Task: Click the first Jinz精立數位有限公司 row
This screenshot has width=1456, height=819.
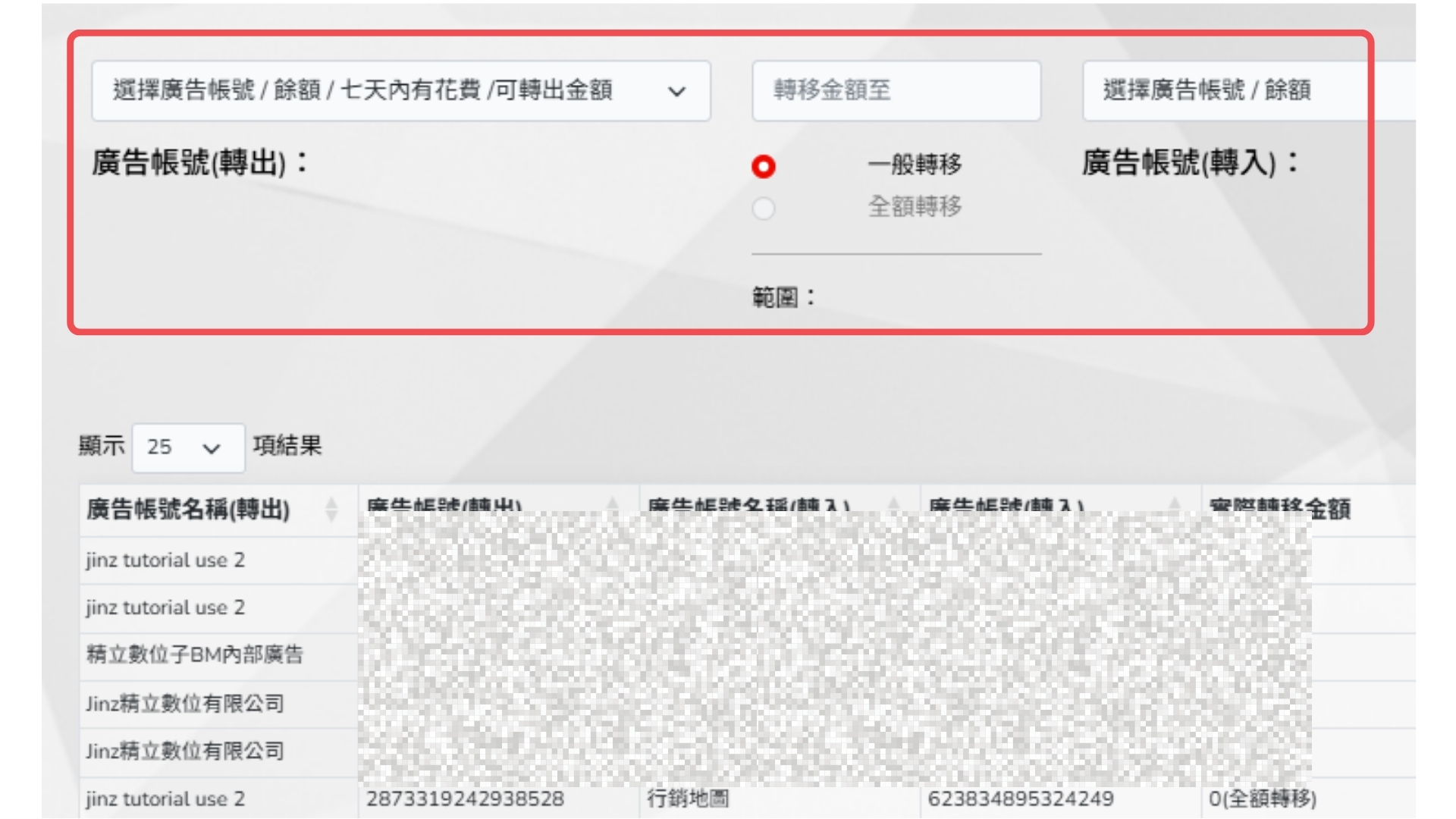Action: [185, 704]
